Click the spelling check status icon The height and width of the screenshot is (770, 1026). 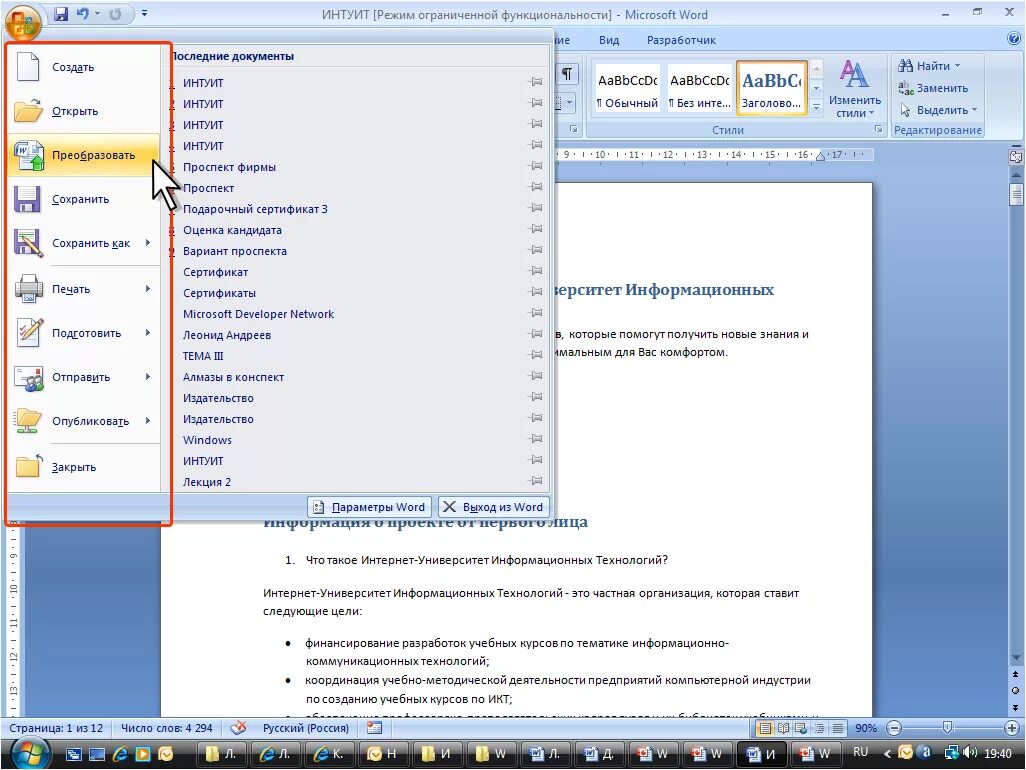(238, 727)
